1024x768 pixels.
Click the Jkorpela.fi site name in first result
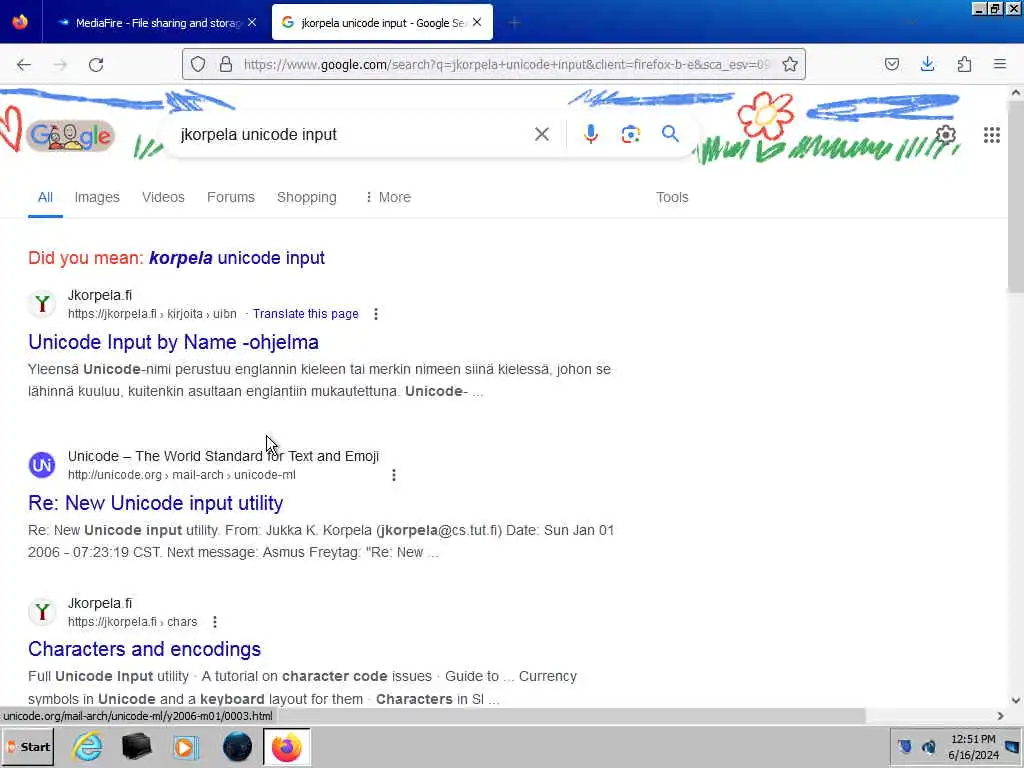(x=100, y=295)
